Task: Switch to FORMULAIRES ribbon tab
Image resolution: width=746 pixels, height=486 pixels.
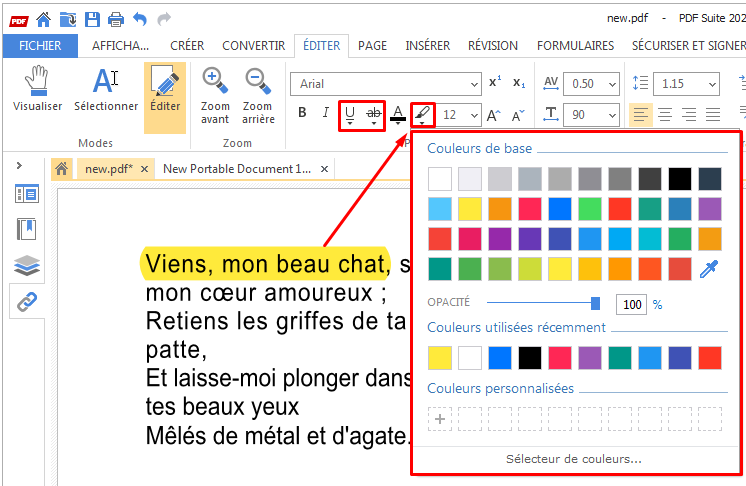Action: (575, 46)
